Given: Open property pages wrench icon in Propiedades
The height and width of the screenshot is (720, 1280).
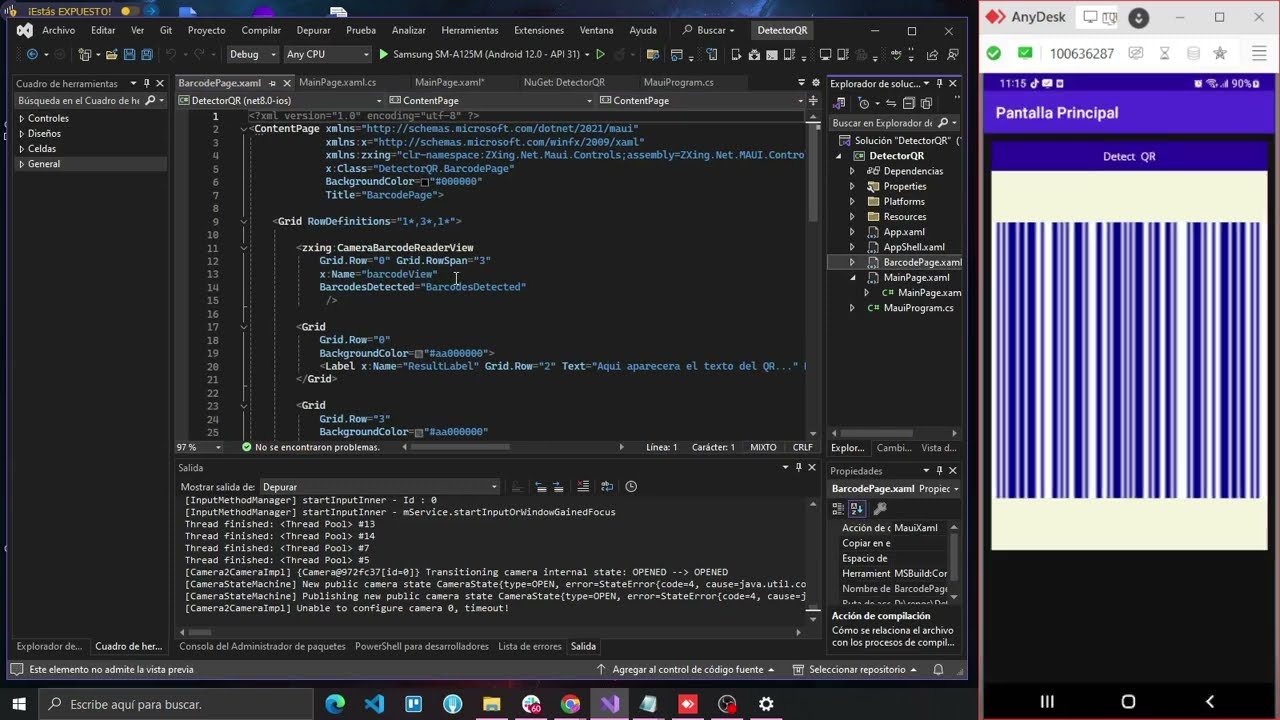Looking at the screenshot, I should [880, 508].
